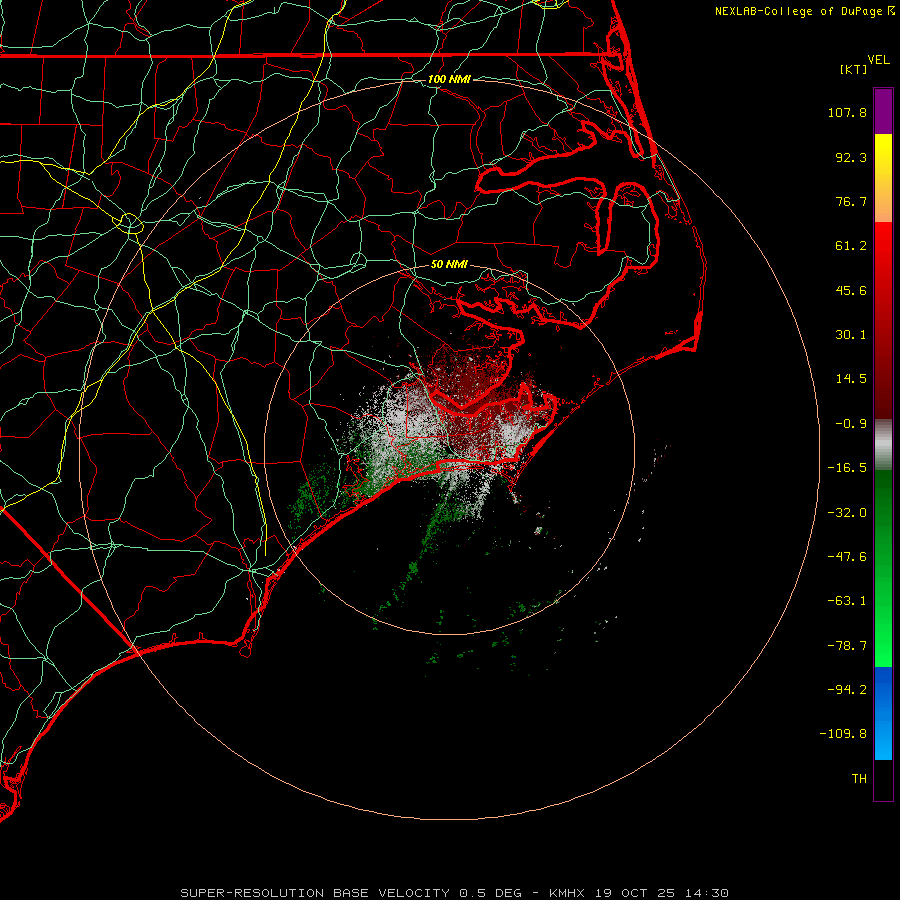Viewport: 900px width, 900px height.
Task: Click the -0.9 legend value
Action: 851,424
